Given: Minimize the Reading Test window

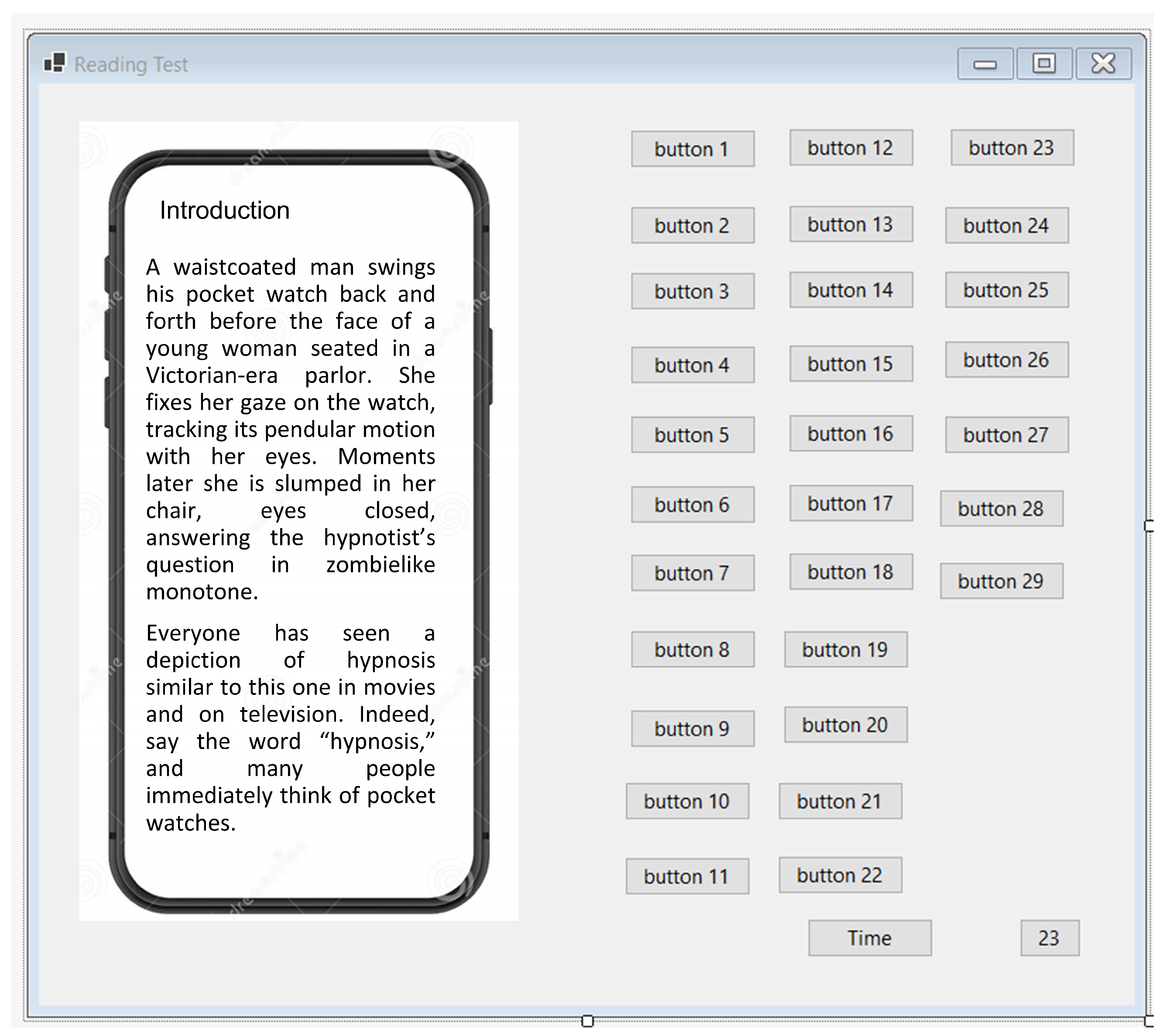Looking at the screenshot, I should (985, 64).
